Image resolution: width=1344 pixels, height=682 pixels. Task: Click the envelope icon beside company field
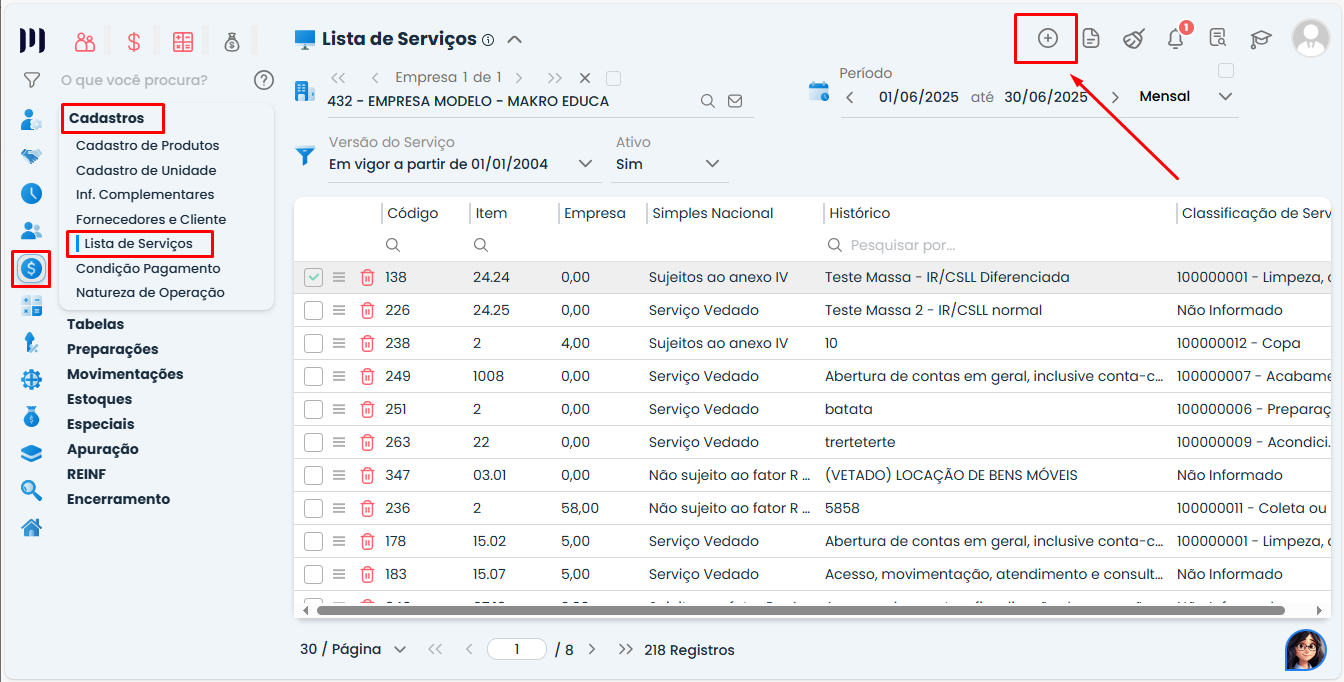[735, 101]
